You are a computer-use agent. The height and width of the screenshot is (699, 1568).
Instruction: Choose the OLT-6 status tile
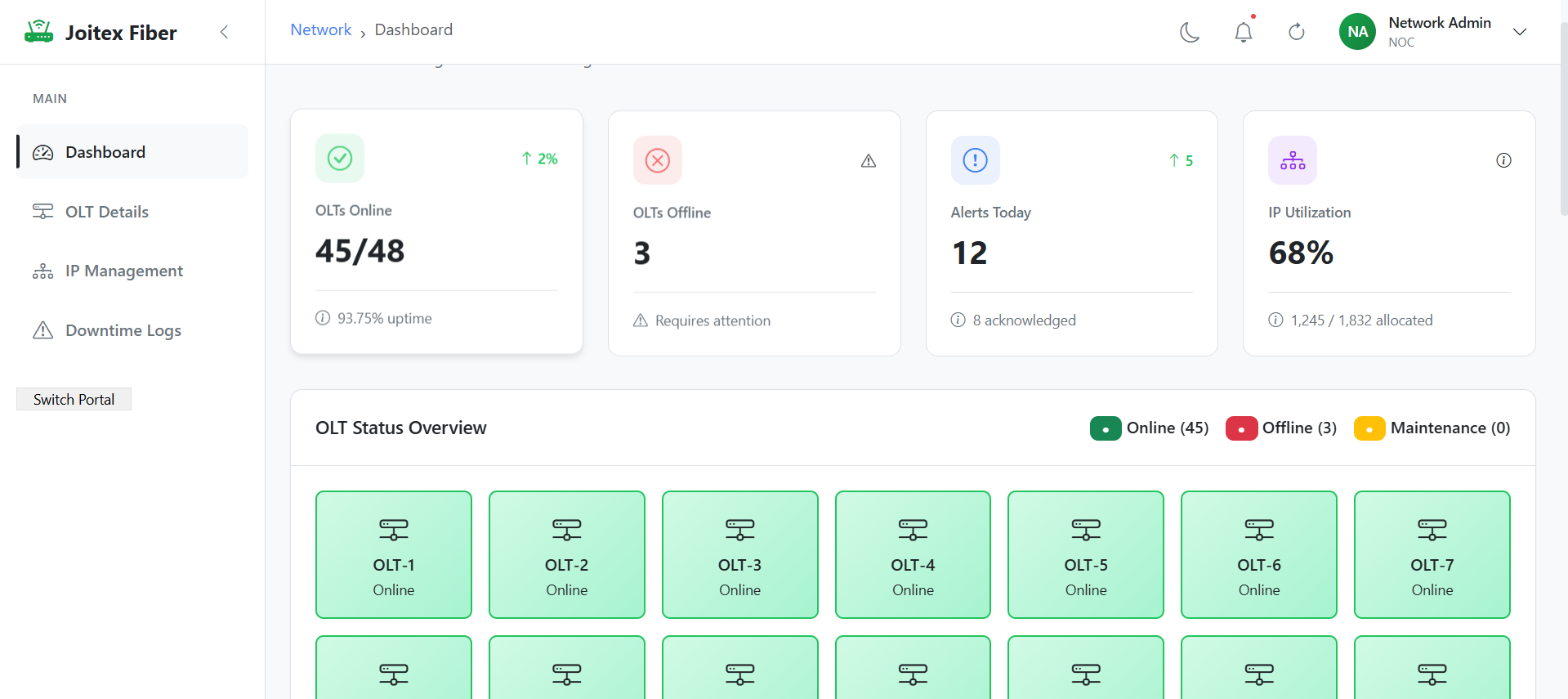[1259, 554]
